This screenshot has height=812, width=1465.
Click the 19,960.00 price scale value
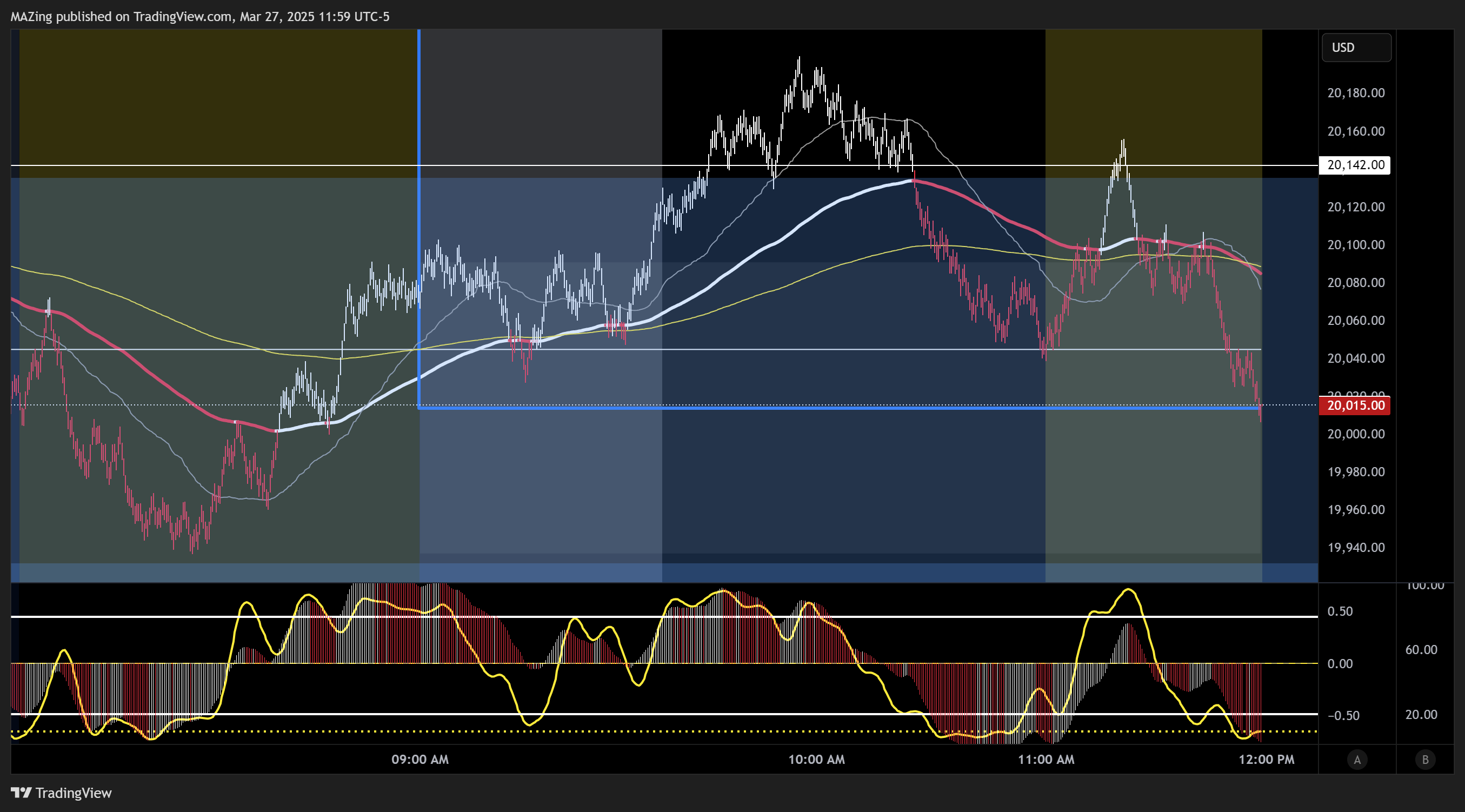pos(1356,509)
